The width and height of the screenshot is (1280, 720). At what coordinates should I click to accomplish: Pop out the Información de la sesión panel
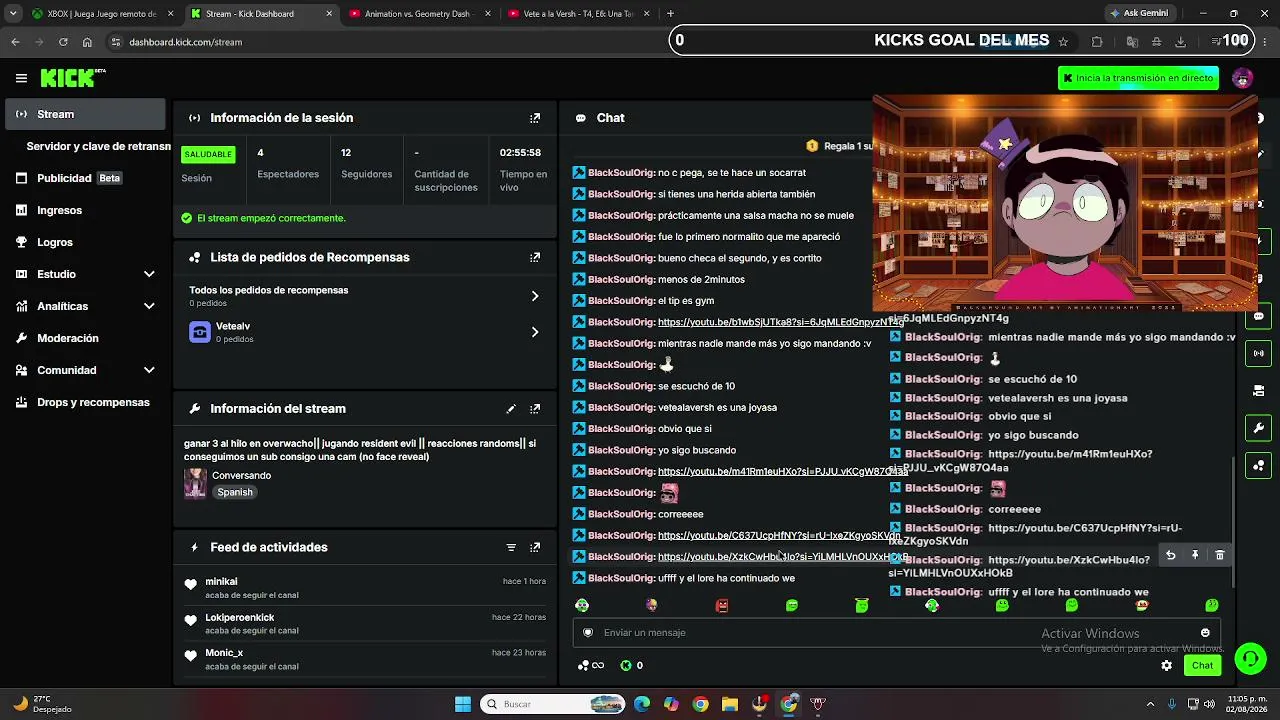535,118
